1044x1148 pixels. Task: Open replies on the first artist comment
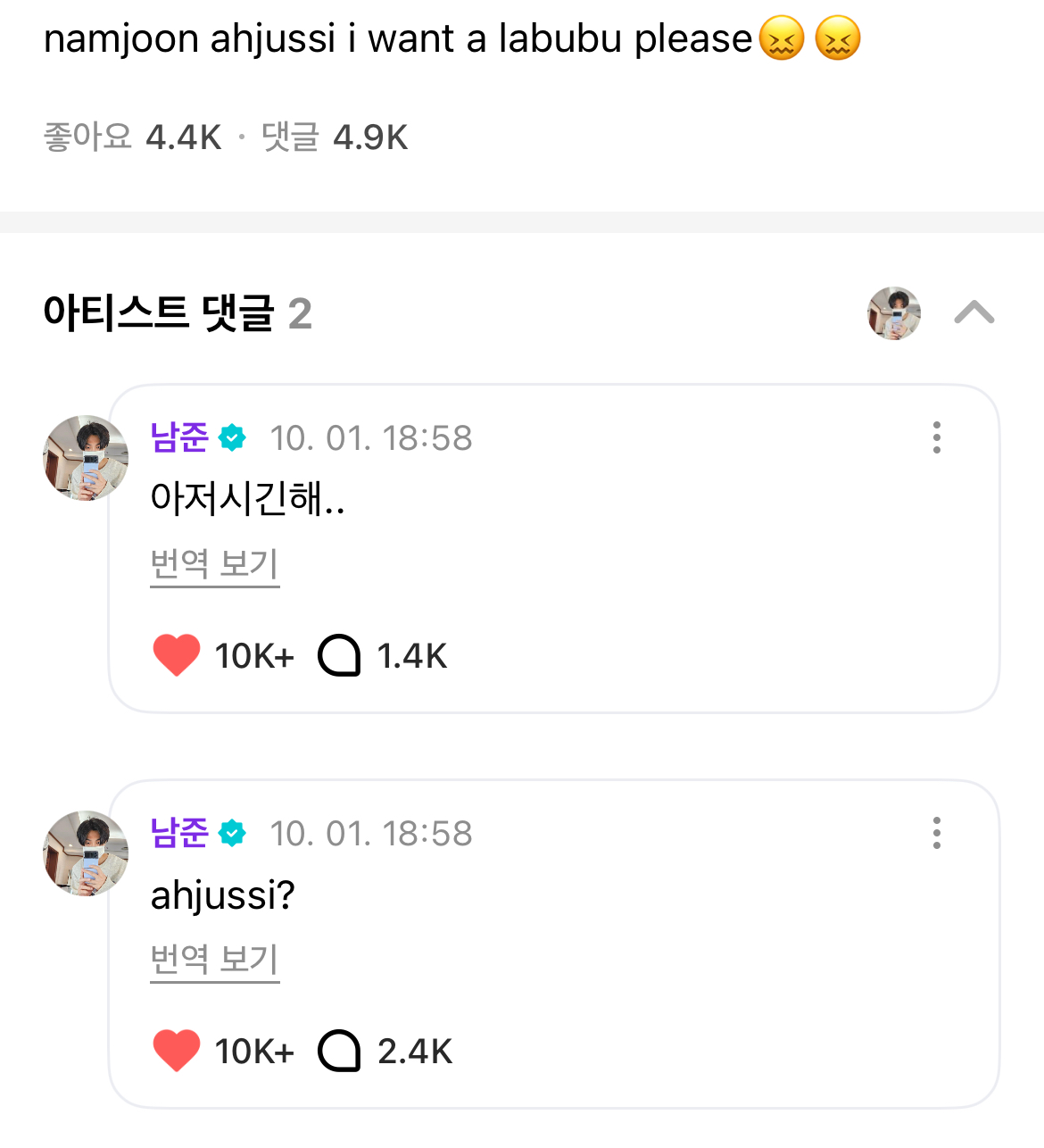coord(340,655)
